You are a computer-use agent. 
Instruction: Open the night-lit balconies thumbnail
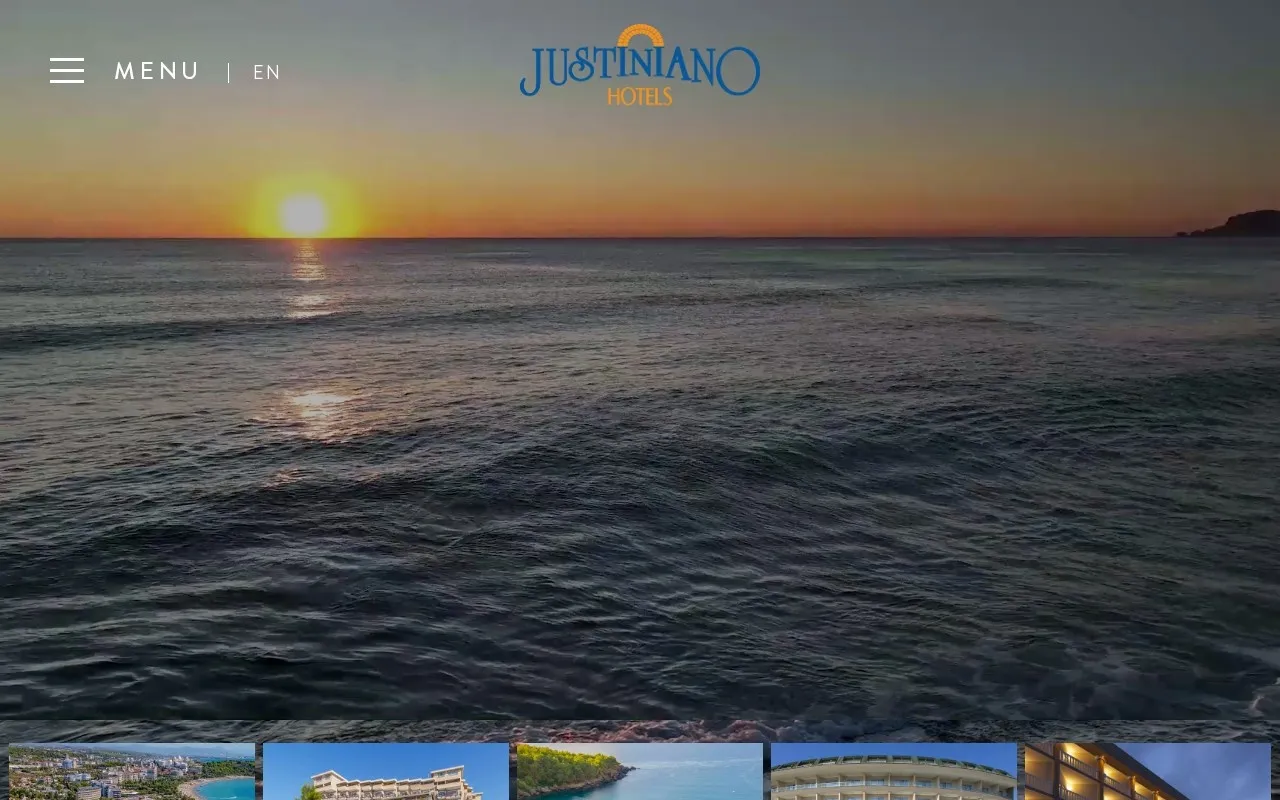[1148, 771]
